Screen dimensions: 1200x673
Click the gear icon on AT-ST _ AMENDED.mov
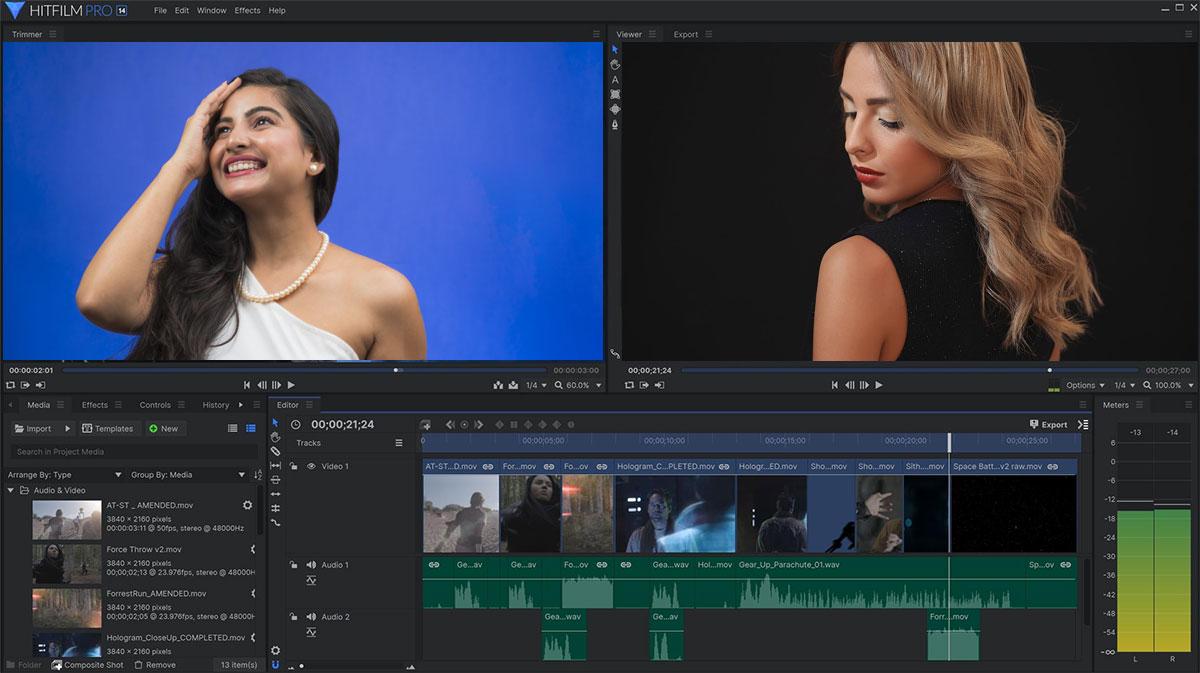pyautogui.click(x=248, y=506)
